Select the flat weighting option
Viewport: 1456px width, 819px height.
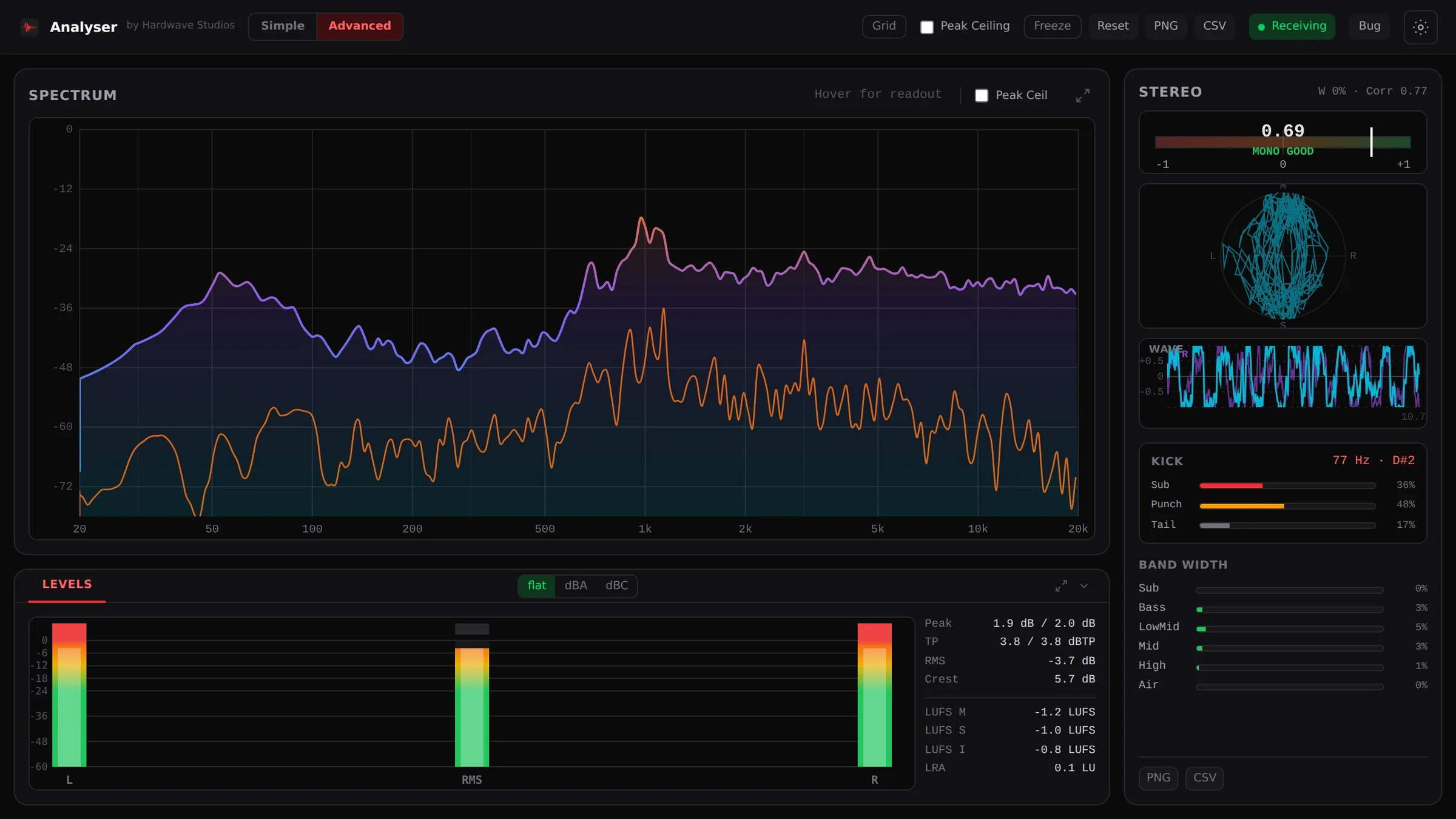(x=536, y=585)
